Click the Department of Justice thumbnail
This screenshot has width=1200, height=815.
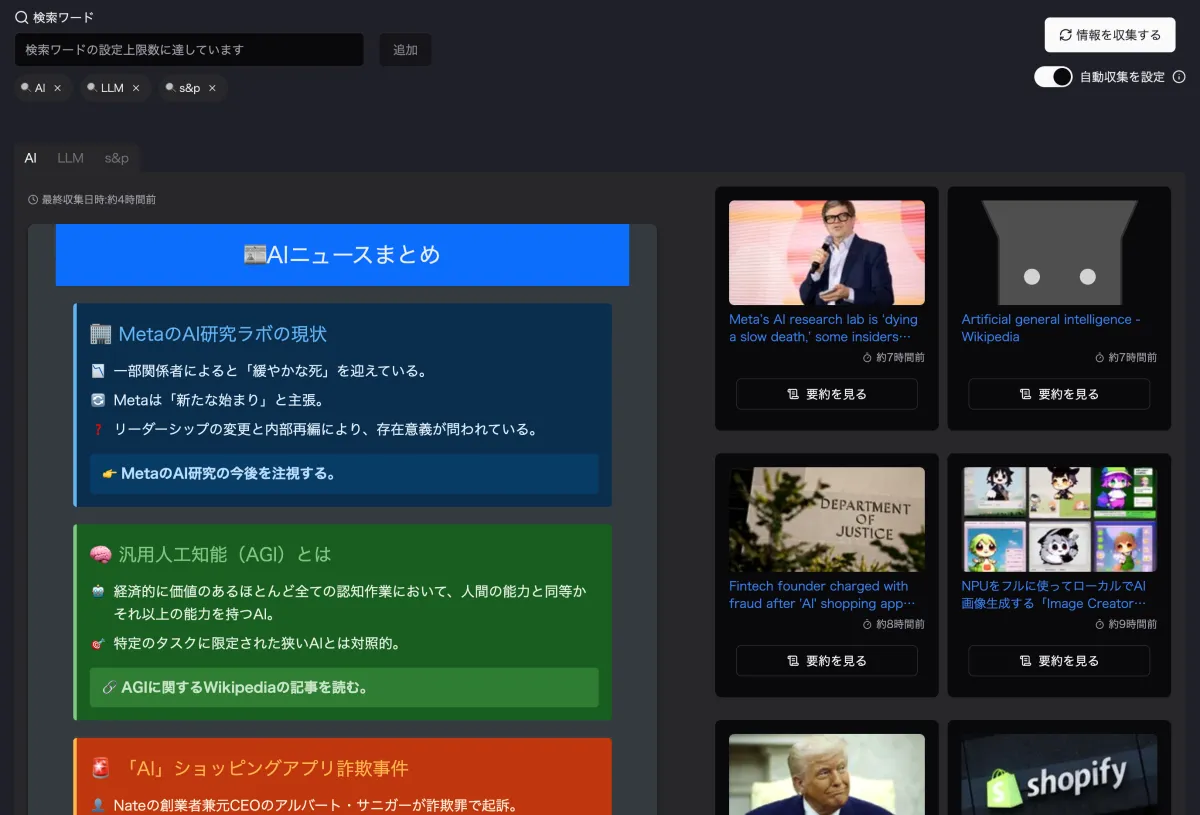click(x=826, y=520)
